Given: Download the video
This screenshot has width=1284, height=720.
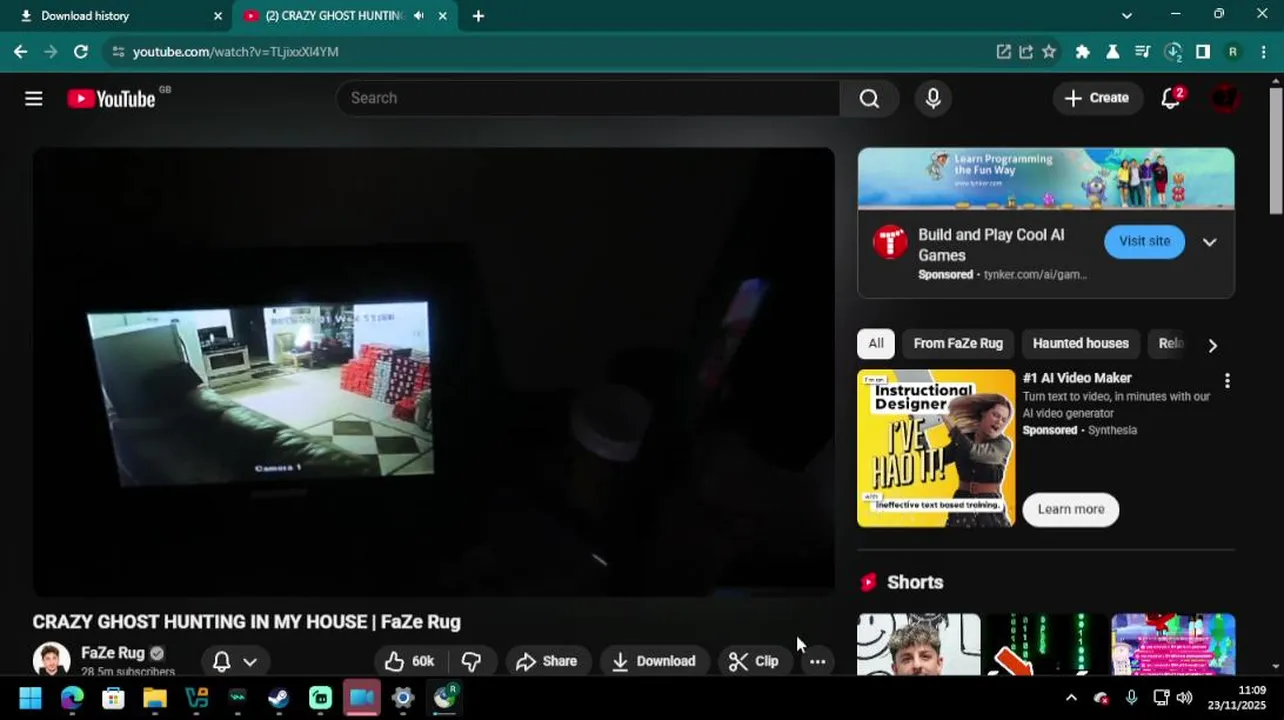Looking at the screenshot, I should [x=654, y=661].
